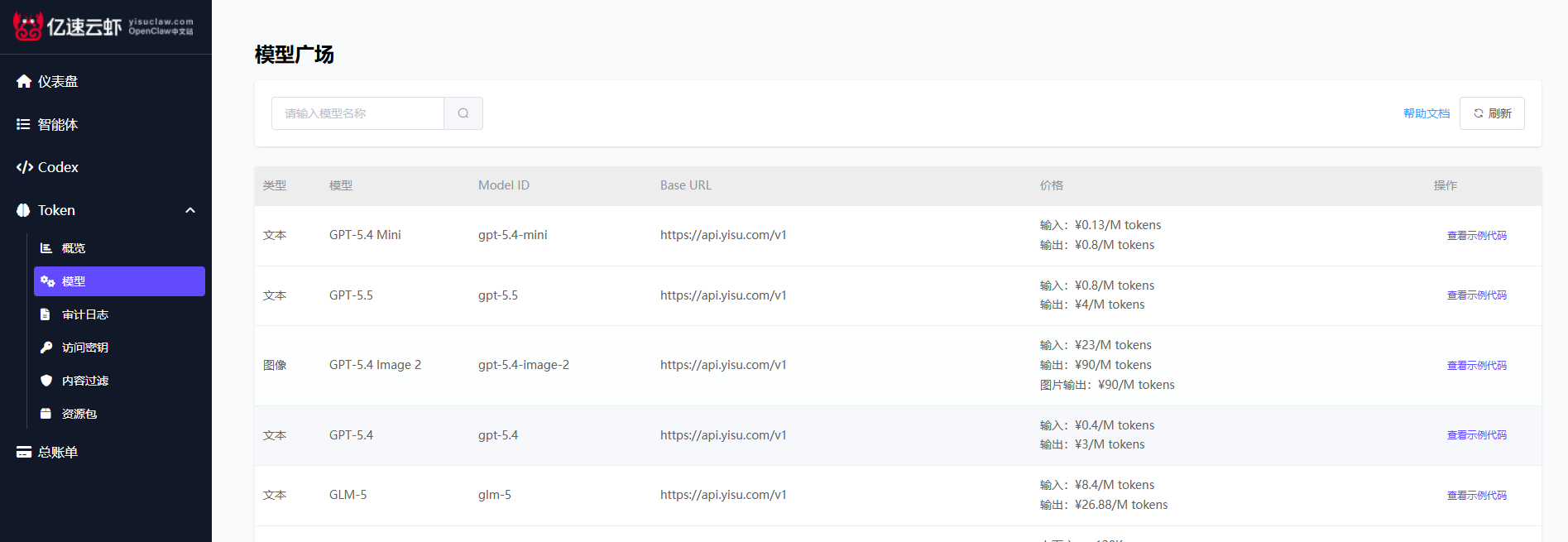Screen dimensions: 1568x542
Task: View example code for GPT-5.4 Mini
Action: [1476, 236]
